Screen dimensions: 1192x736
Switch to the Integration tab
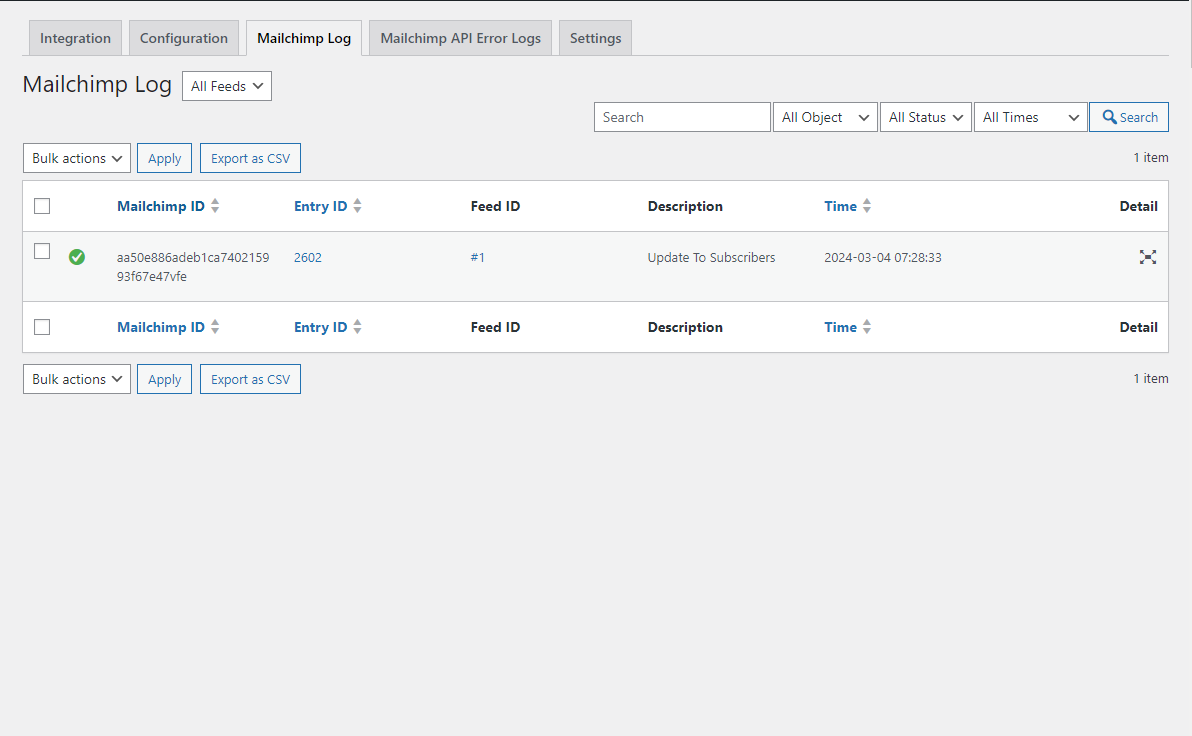[75, 38]
